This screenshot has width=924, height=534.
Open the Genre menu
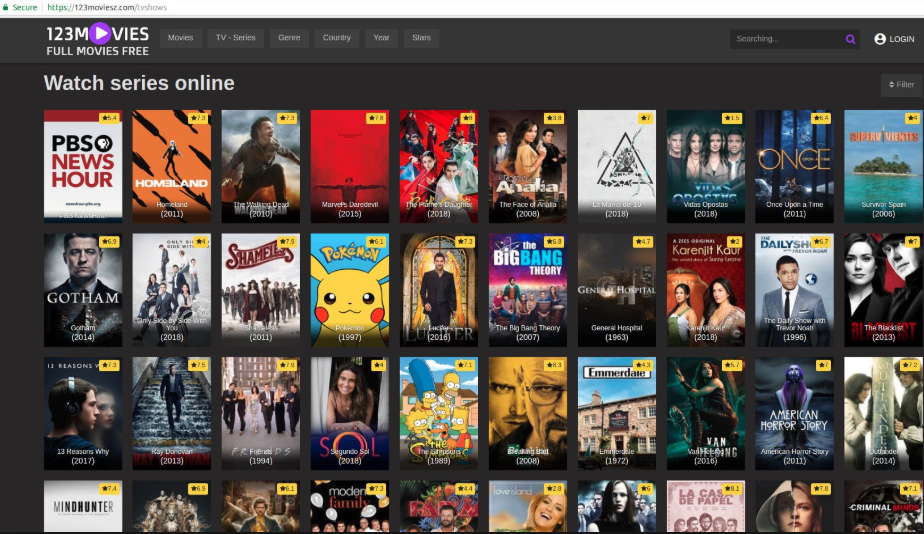coord(289,38)
